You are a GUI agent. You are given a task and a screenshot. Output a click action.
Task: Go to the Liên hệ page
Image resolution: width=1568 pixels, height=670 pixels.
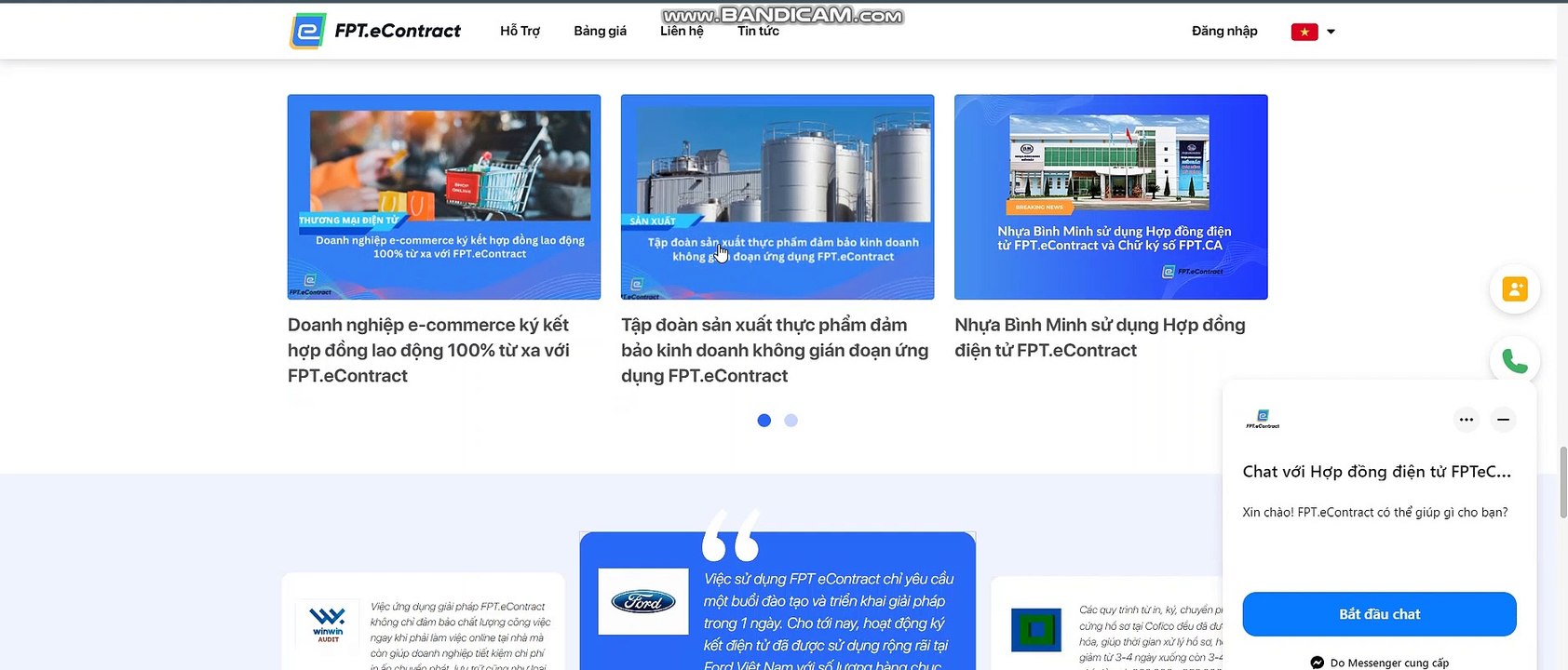(682, 31)
